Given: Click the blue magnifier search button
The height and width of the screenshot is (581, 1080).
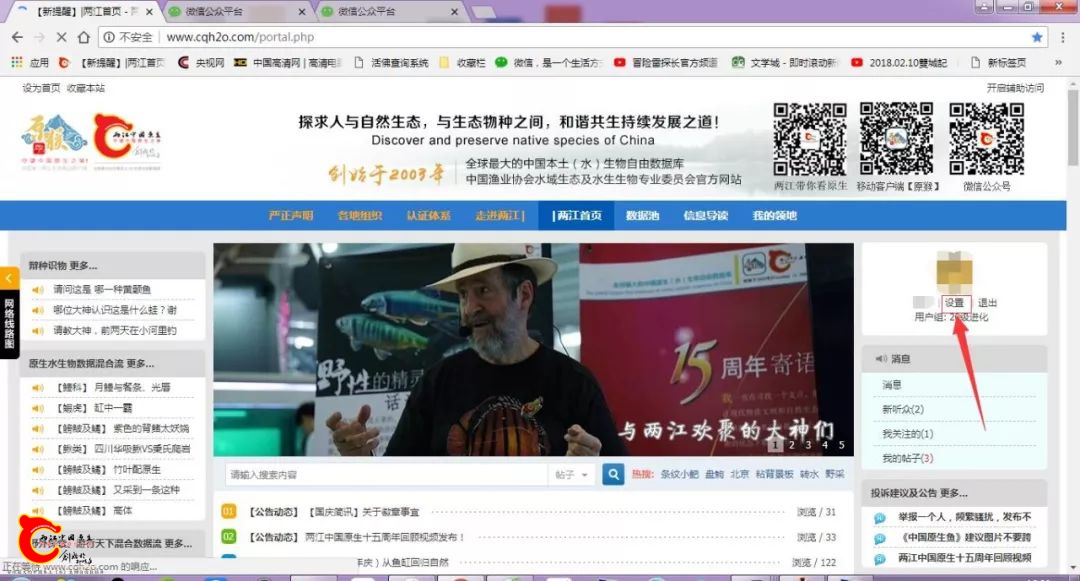Looking at the screenshot, I should pos(613,474).
